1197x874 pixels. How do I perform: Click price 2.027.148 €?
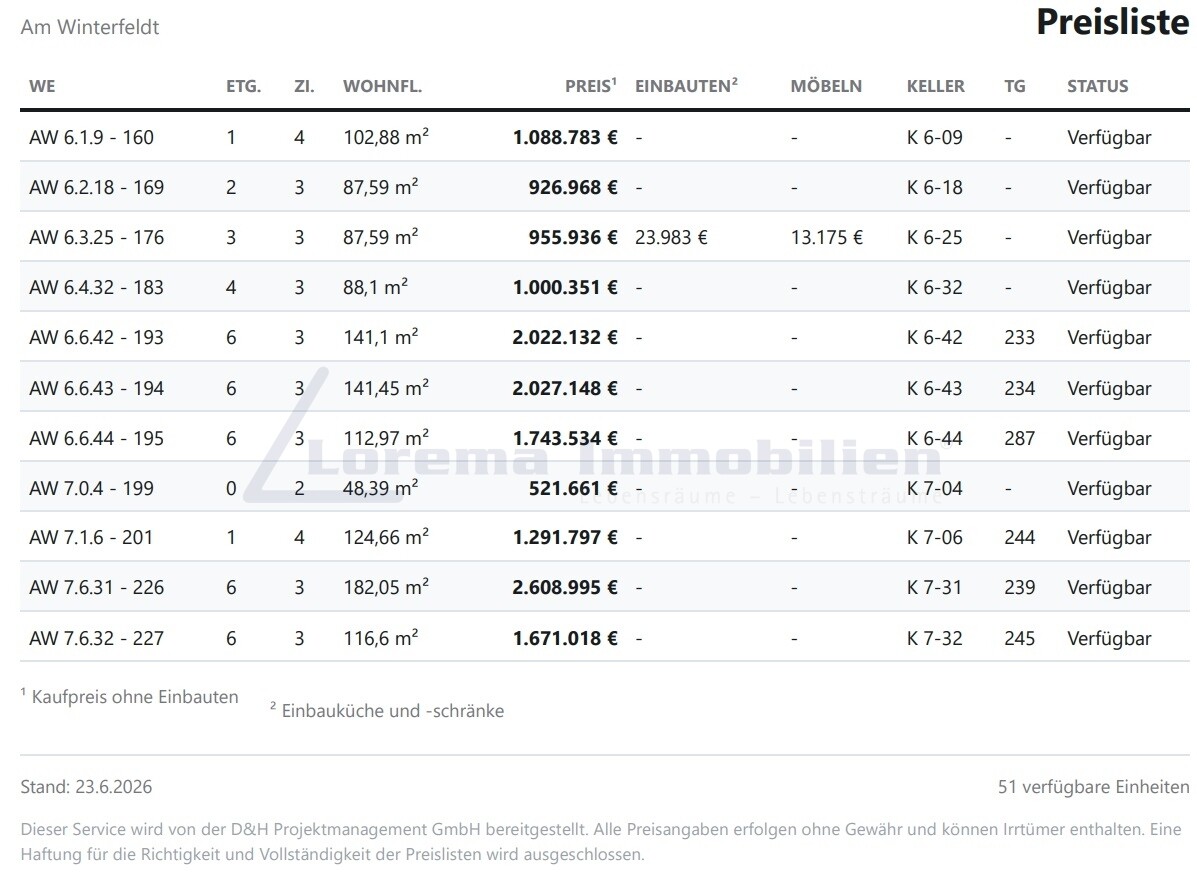click(565, 389)
